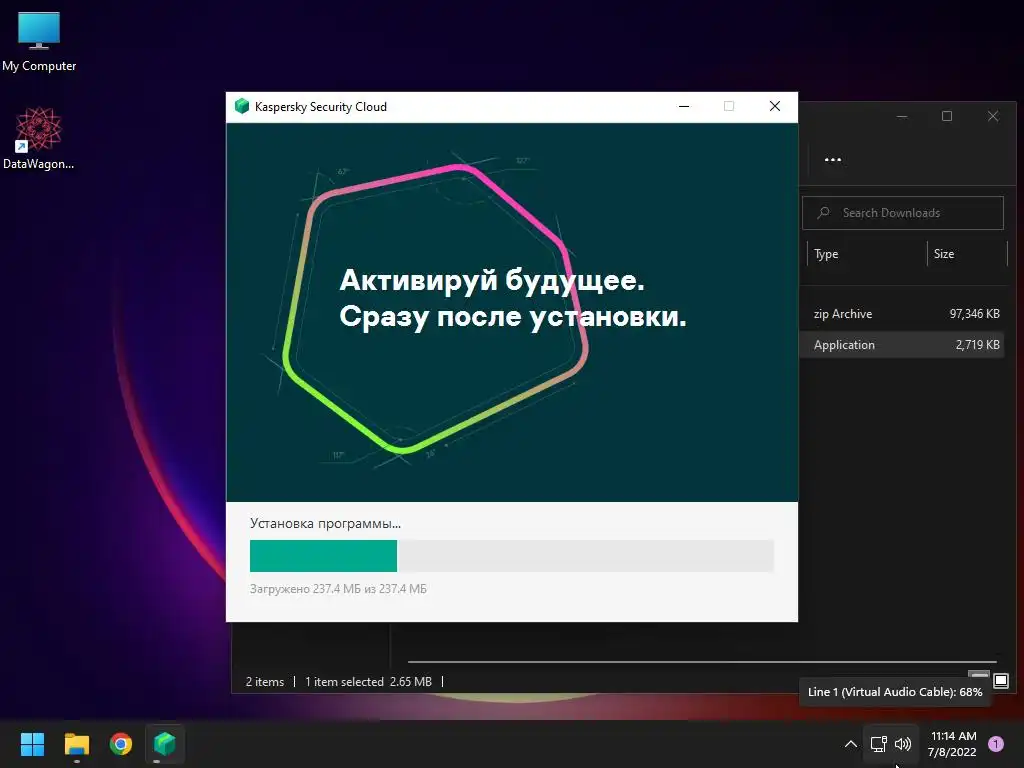Click the 'Установка программы...' status text
Viewport: 1024px width, 768px height.
(x=325, y=524)
